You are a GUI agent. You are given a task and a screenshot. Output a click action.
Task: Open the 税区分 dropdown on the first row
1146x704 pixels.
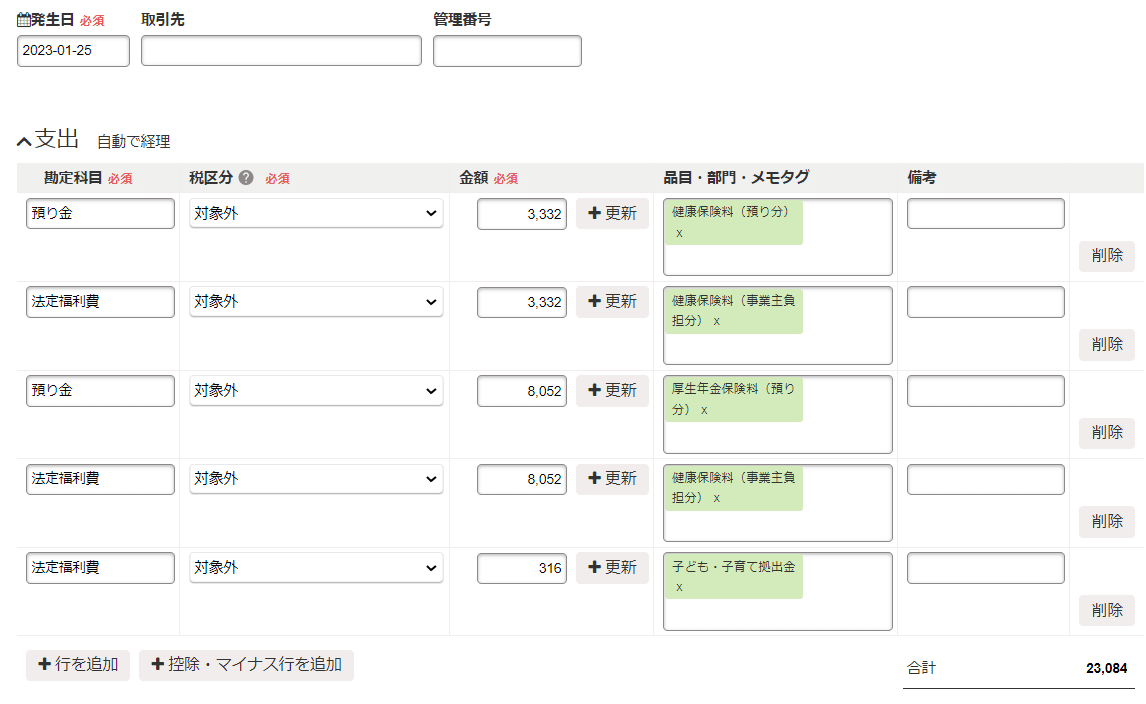pyautogui.click(x=315, y=213)
